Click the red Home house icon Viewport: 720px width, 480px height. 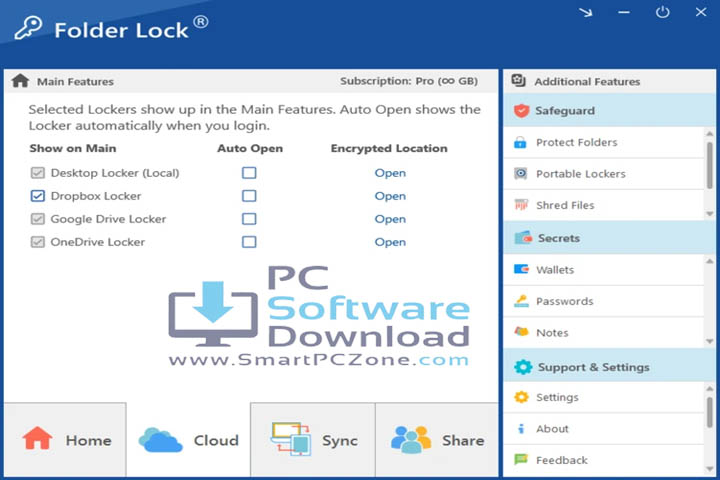(37, 437)
